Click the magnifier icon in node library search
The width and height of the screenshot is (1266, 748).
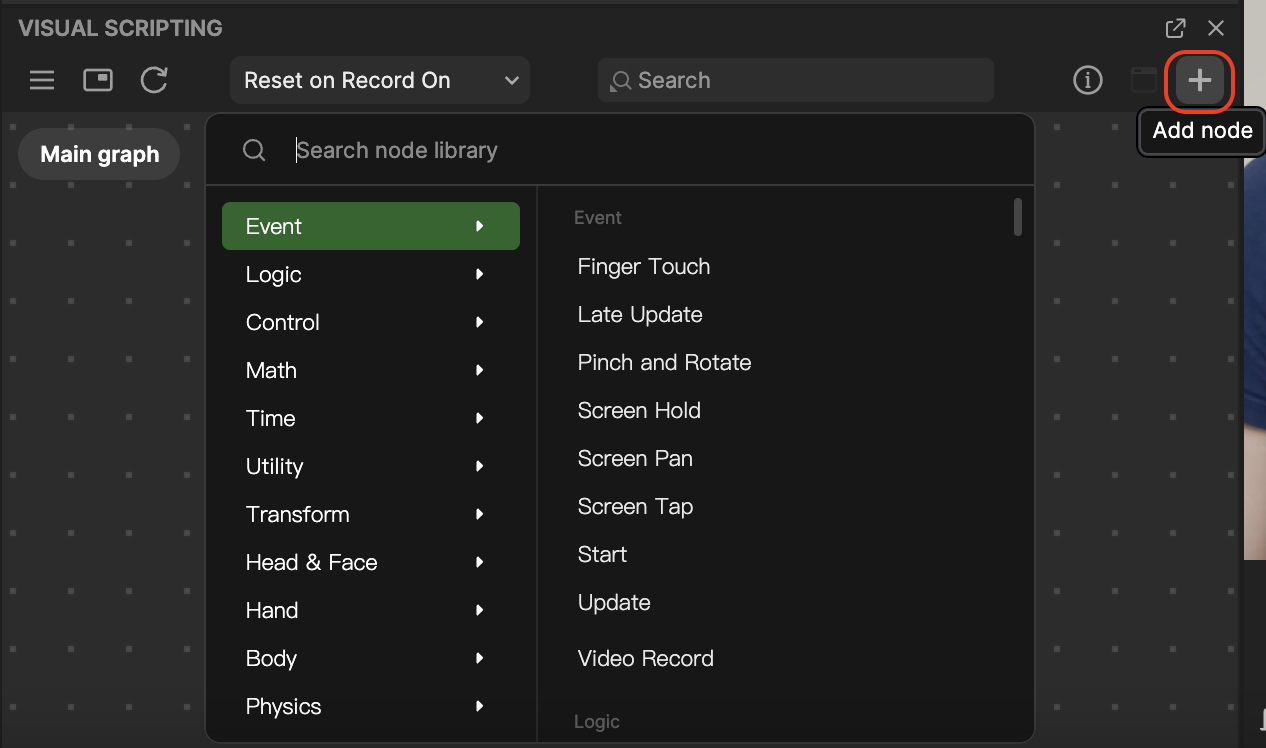[255, 150]
